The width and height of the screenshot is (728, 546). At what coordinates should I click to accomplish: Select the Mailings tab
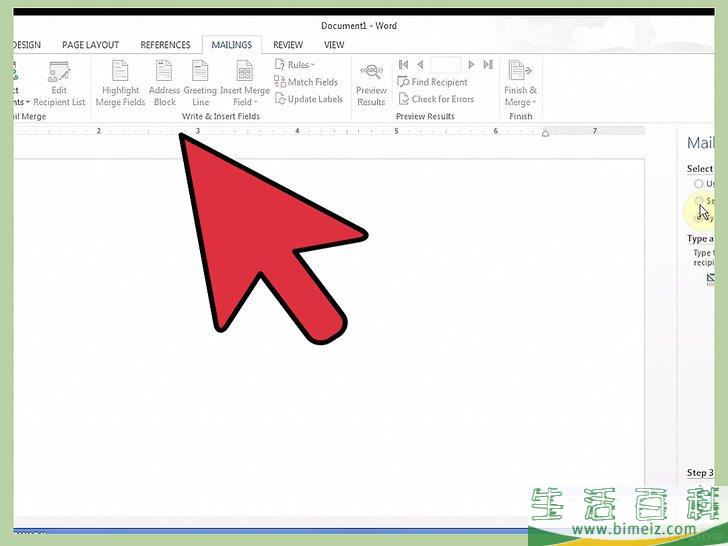[232, 45]
